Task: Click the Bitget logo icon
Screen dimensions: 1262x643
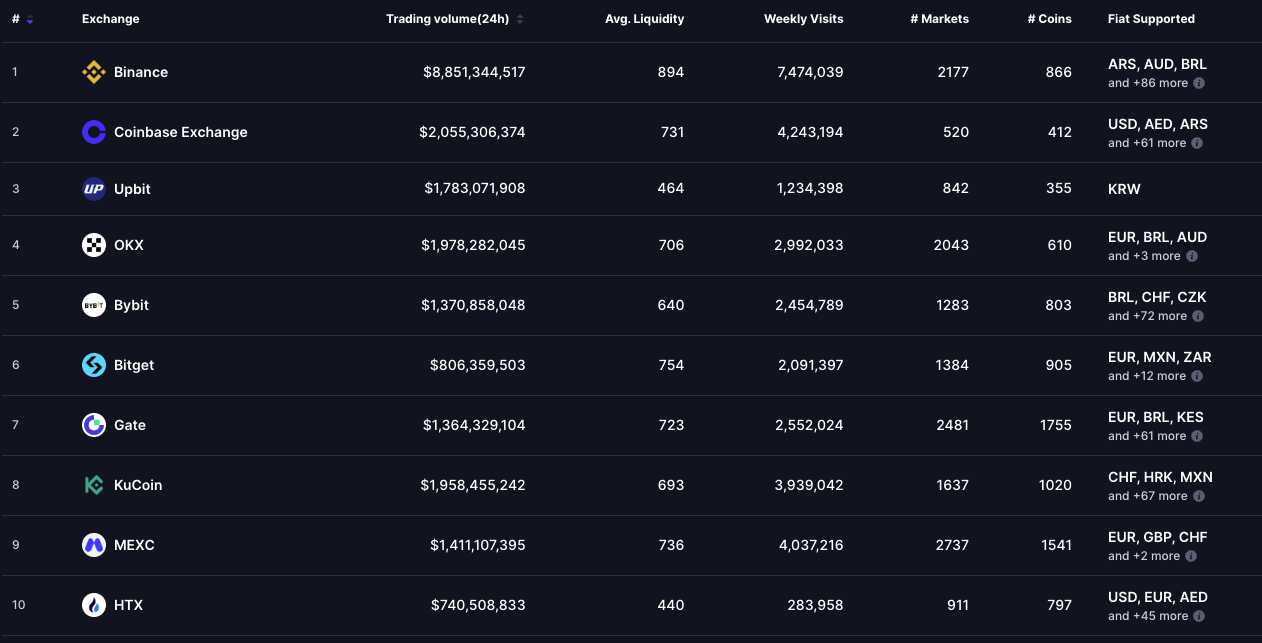Action: pos(94,365)
